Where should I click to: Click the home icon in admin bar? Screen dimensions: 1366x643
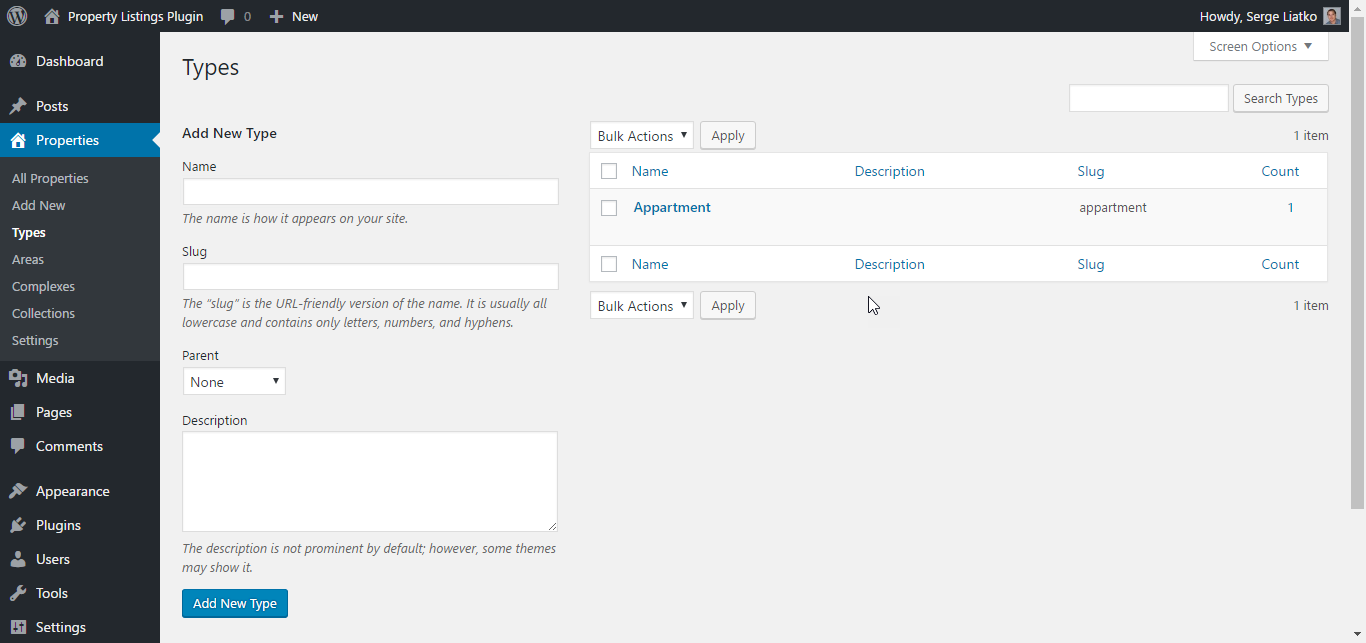click(52, 16)
